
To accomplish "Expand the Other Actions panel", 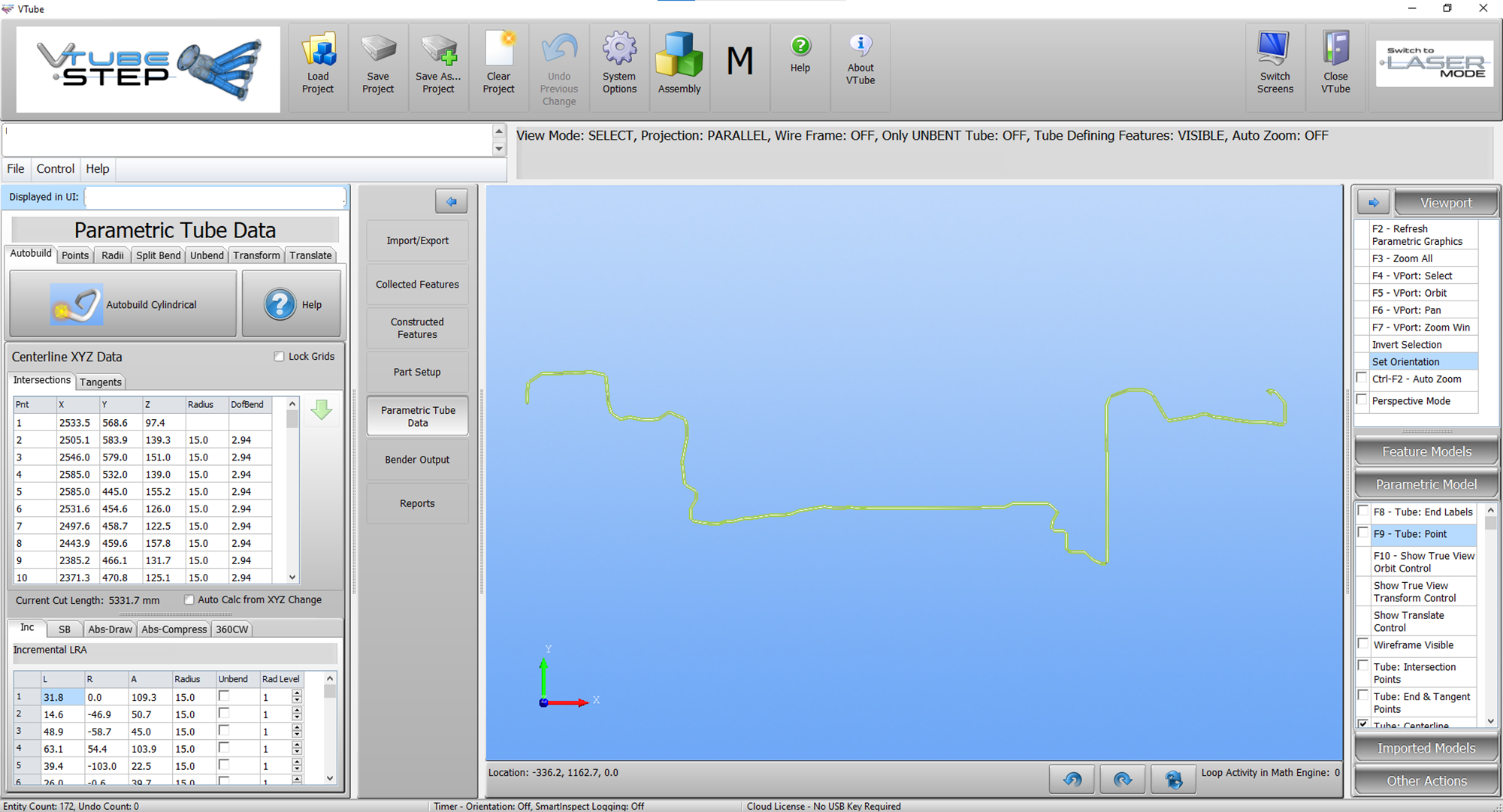I will 1426,781.
